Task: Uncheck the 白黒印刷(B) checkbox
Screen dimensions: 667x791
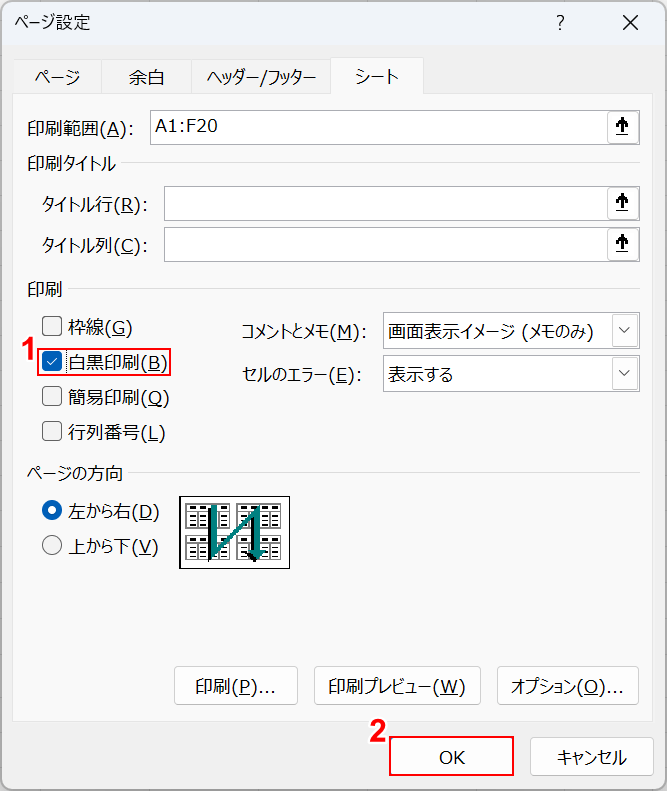Action: pyautogui.click(x=52, y=362)
